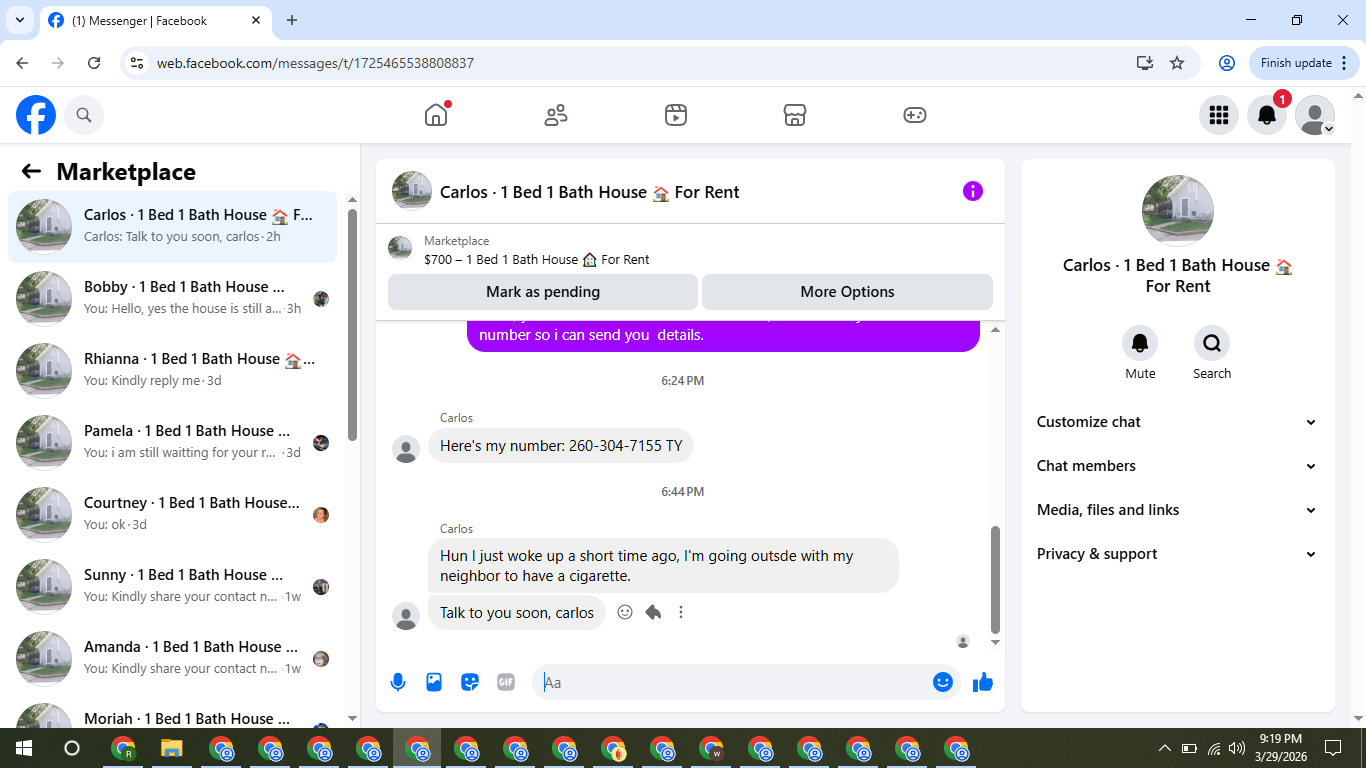Open new Chrome tab plus button

coord(292,20)
